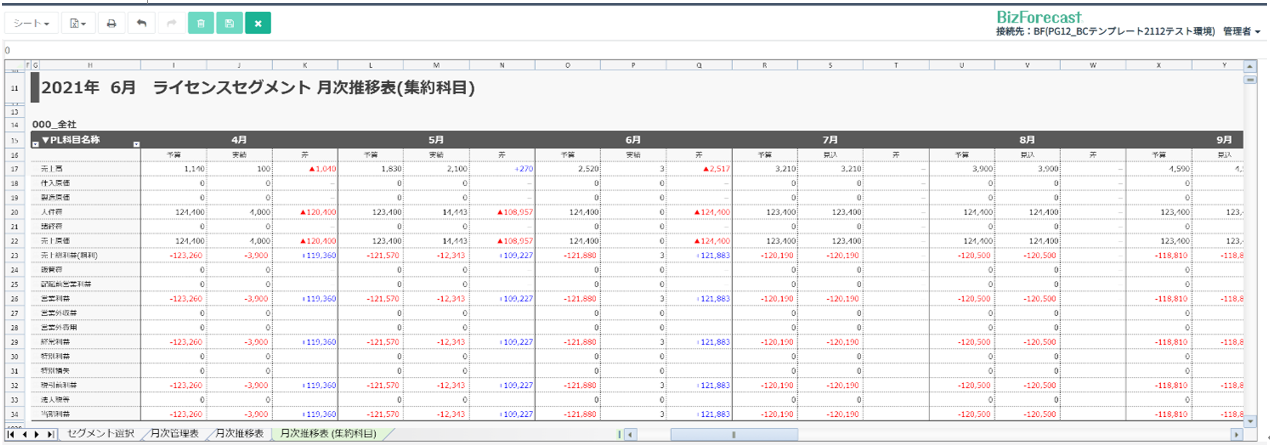1270x446 pixels.
Task: Click the redo arrow icon
Action: tap(171, 23)
